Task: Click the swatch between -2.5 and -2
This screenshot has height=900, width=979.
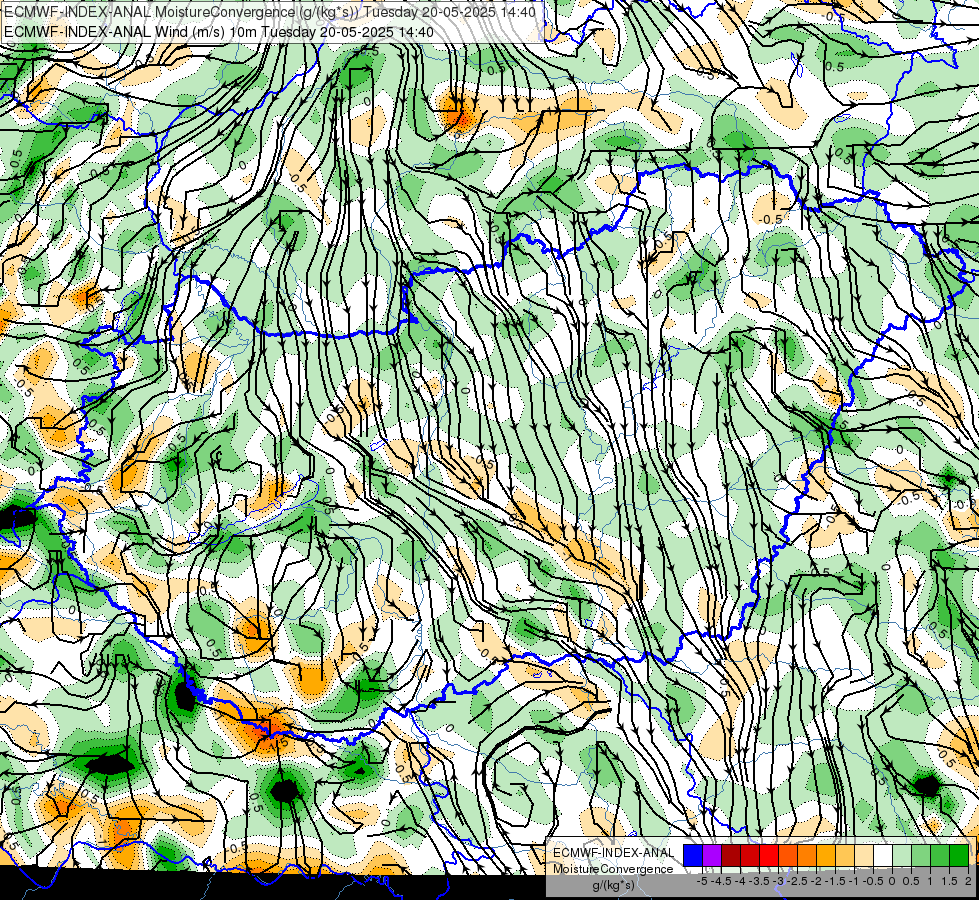Action: coord(807,855)
